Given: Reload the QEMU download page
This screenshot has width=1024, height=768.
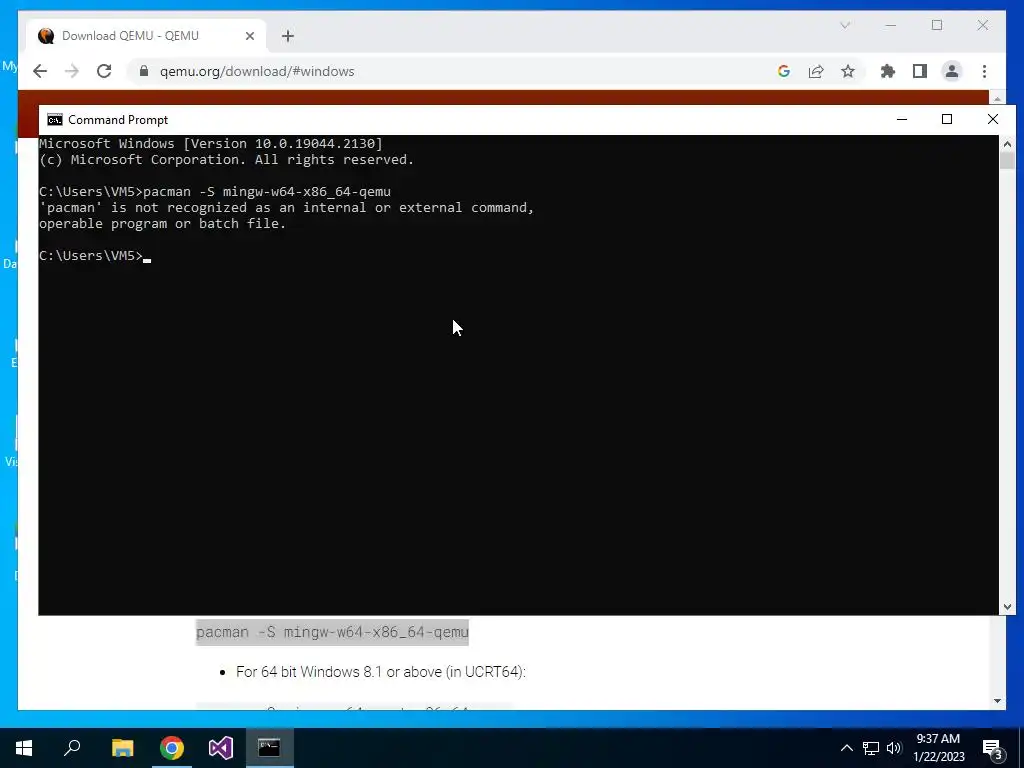Looking at the screenshot, I should coord(104,71).
